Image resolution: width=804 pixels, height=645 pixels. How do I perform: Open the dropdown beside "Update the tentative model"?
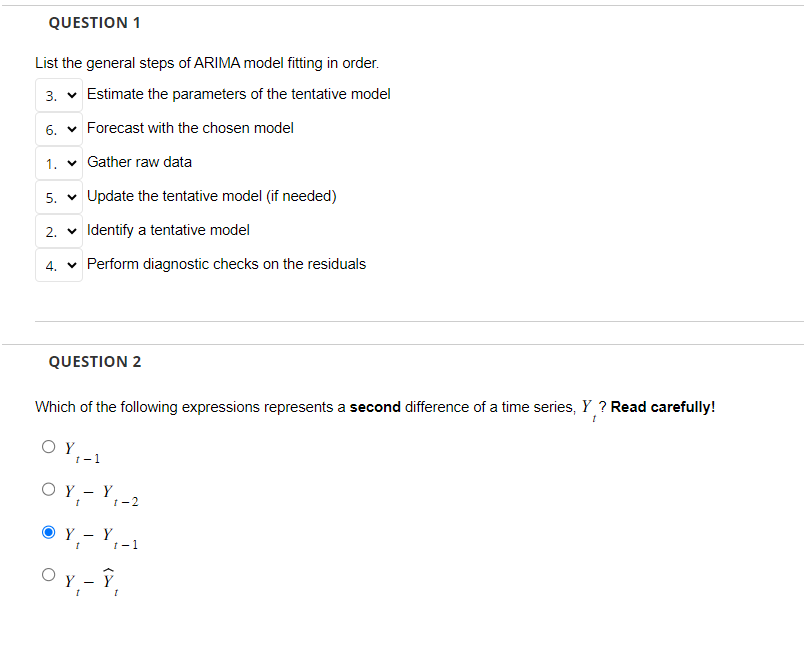pos(59,196)
